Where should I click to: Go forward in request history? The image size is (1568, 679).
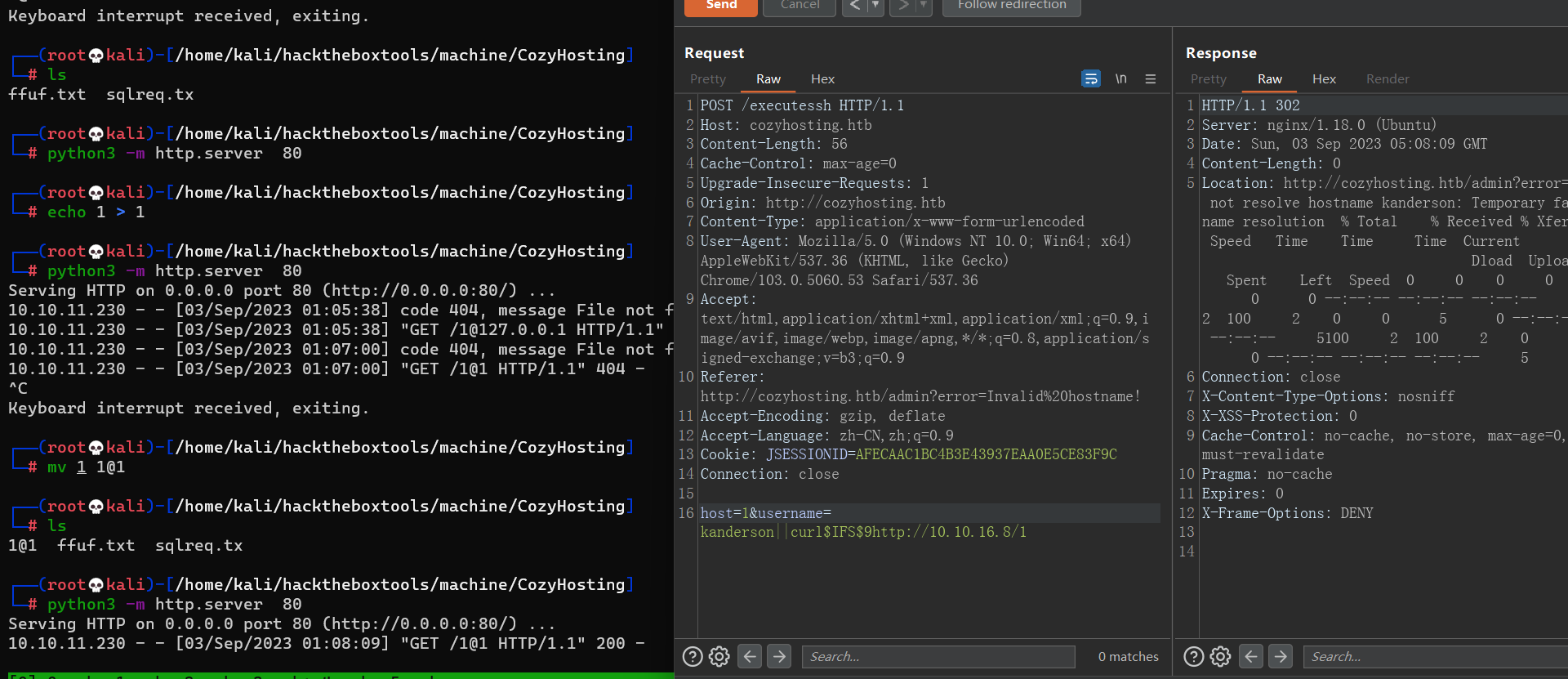[x=903, y=7]
